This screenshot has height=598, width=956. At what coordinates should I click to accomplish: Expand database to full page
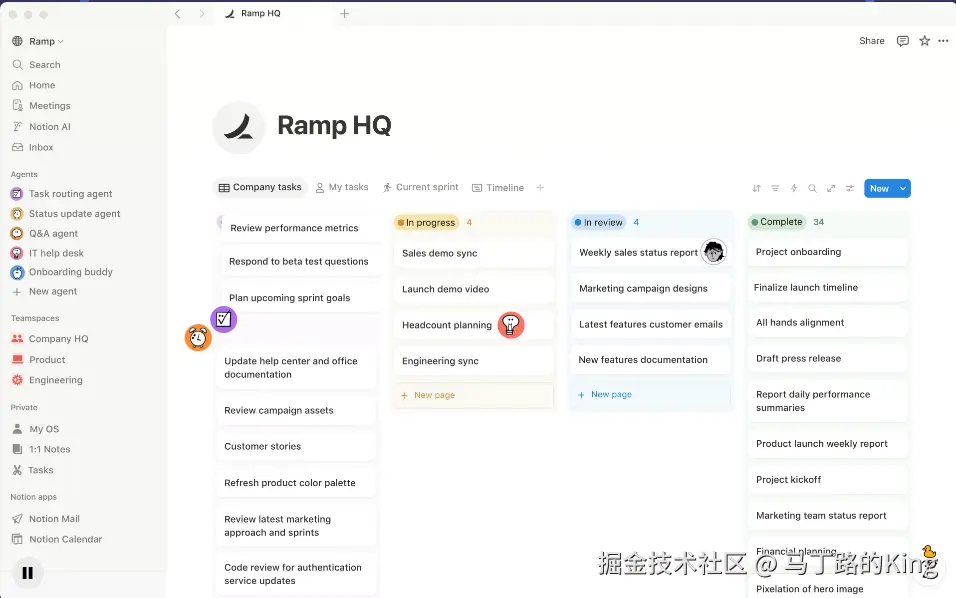pos(831,188)
